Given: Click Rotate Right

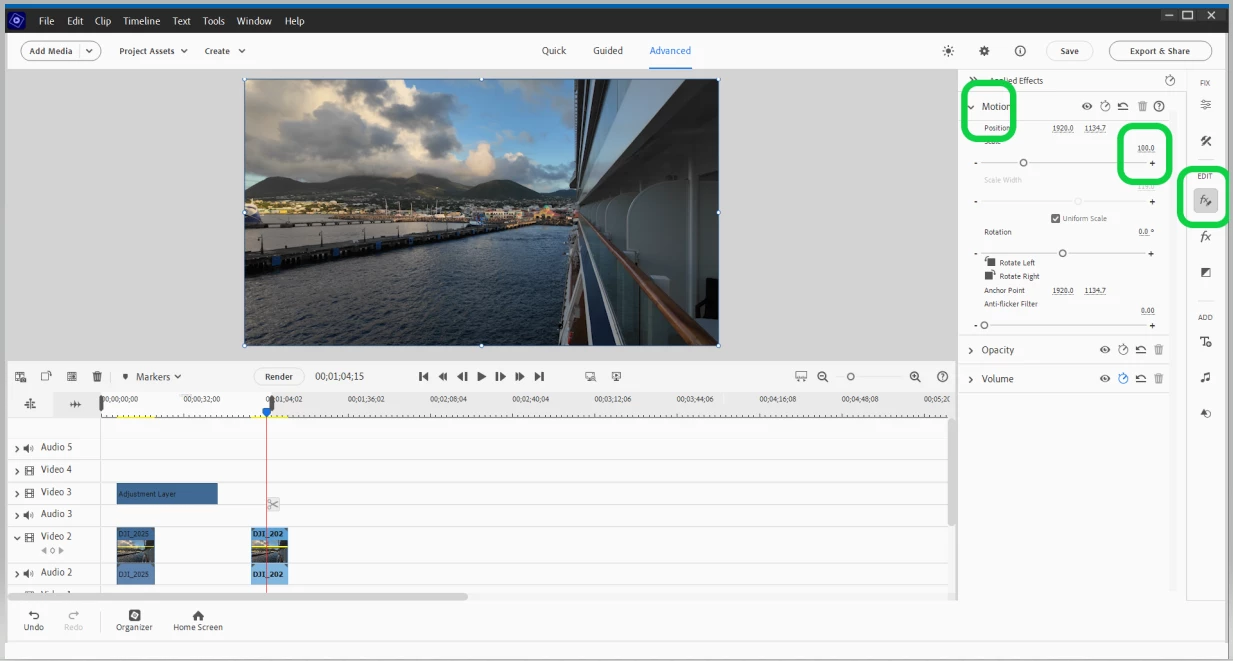Looking at the screenshot, I should [1012, 276].
